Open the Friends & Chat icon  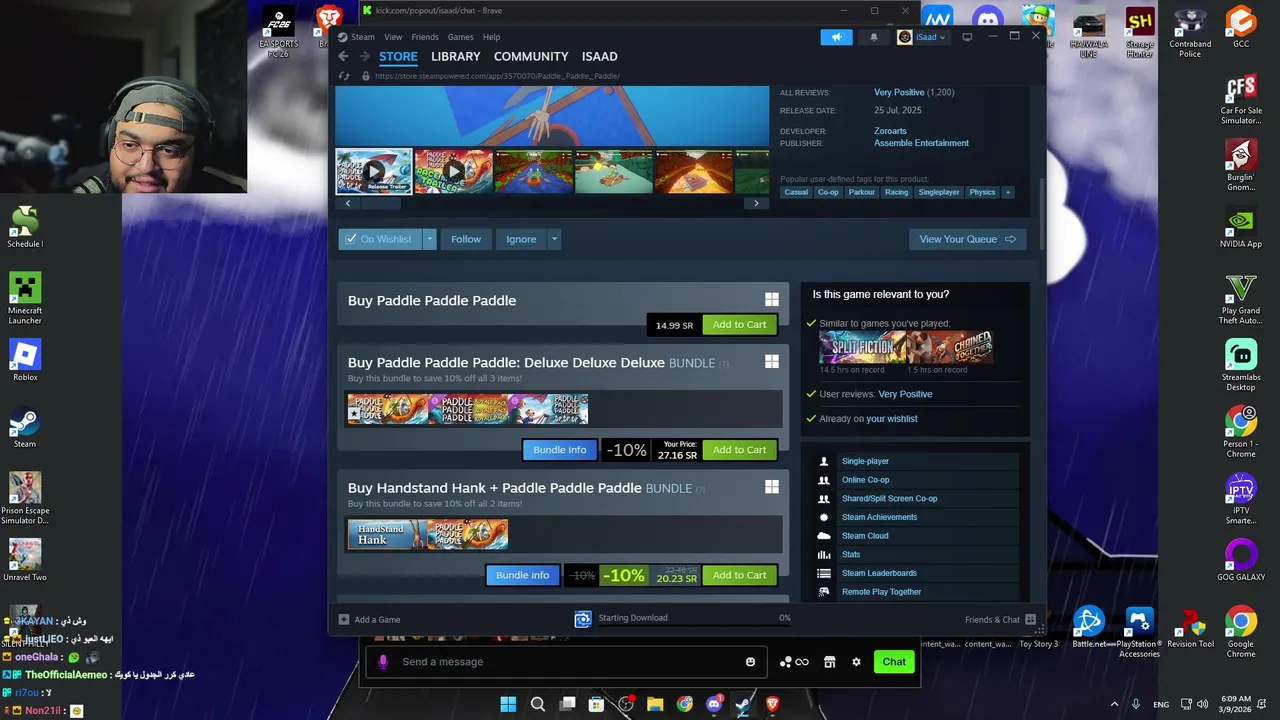[x=1030, y=619]
